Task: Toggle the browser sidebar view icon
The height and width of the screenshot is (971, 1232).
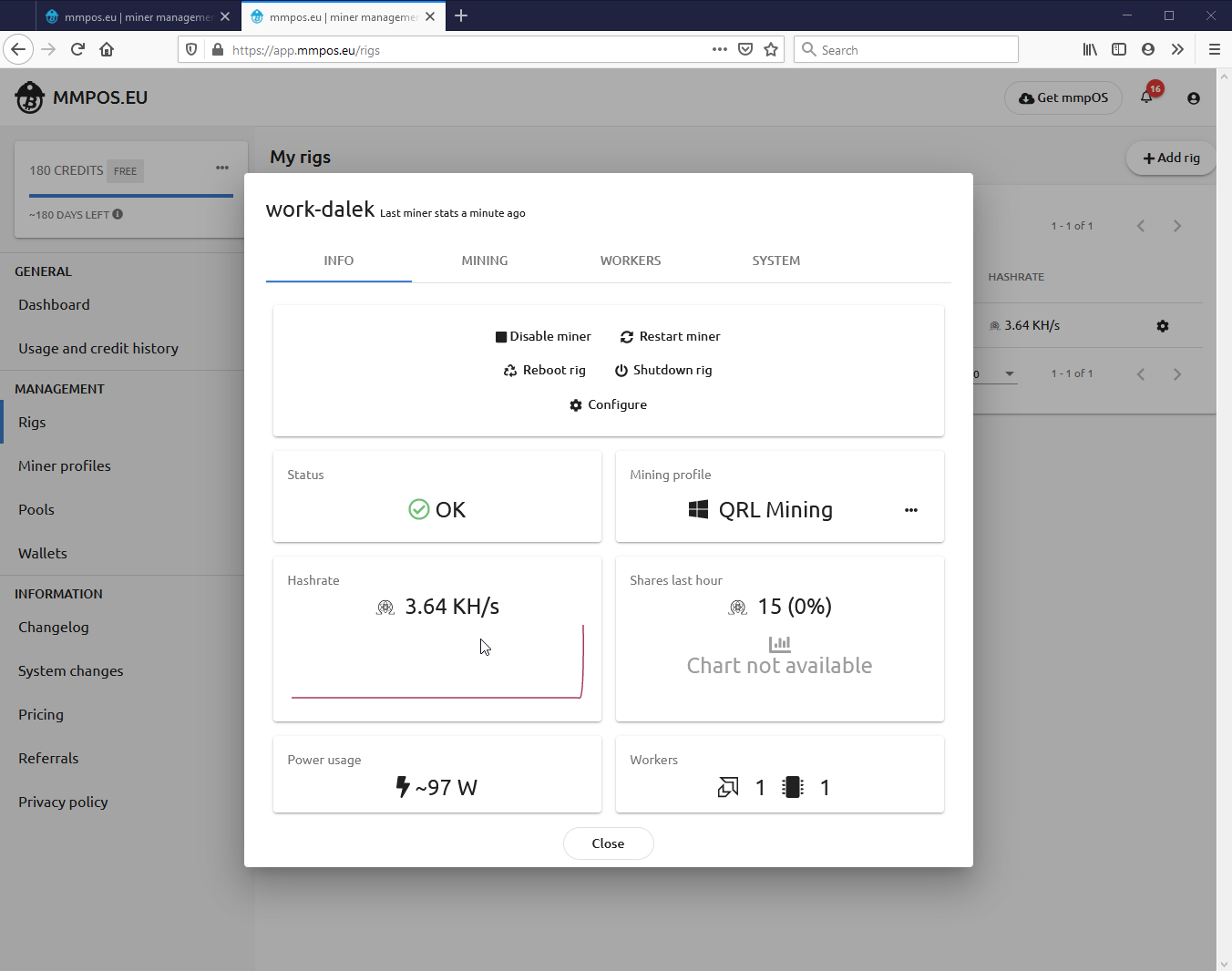Action: point(1119,49)
